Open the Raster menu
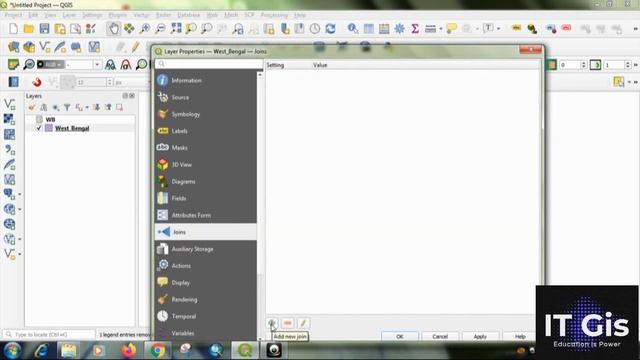 (163, 15)
